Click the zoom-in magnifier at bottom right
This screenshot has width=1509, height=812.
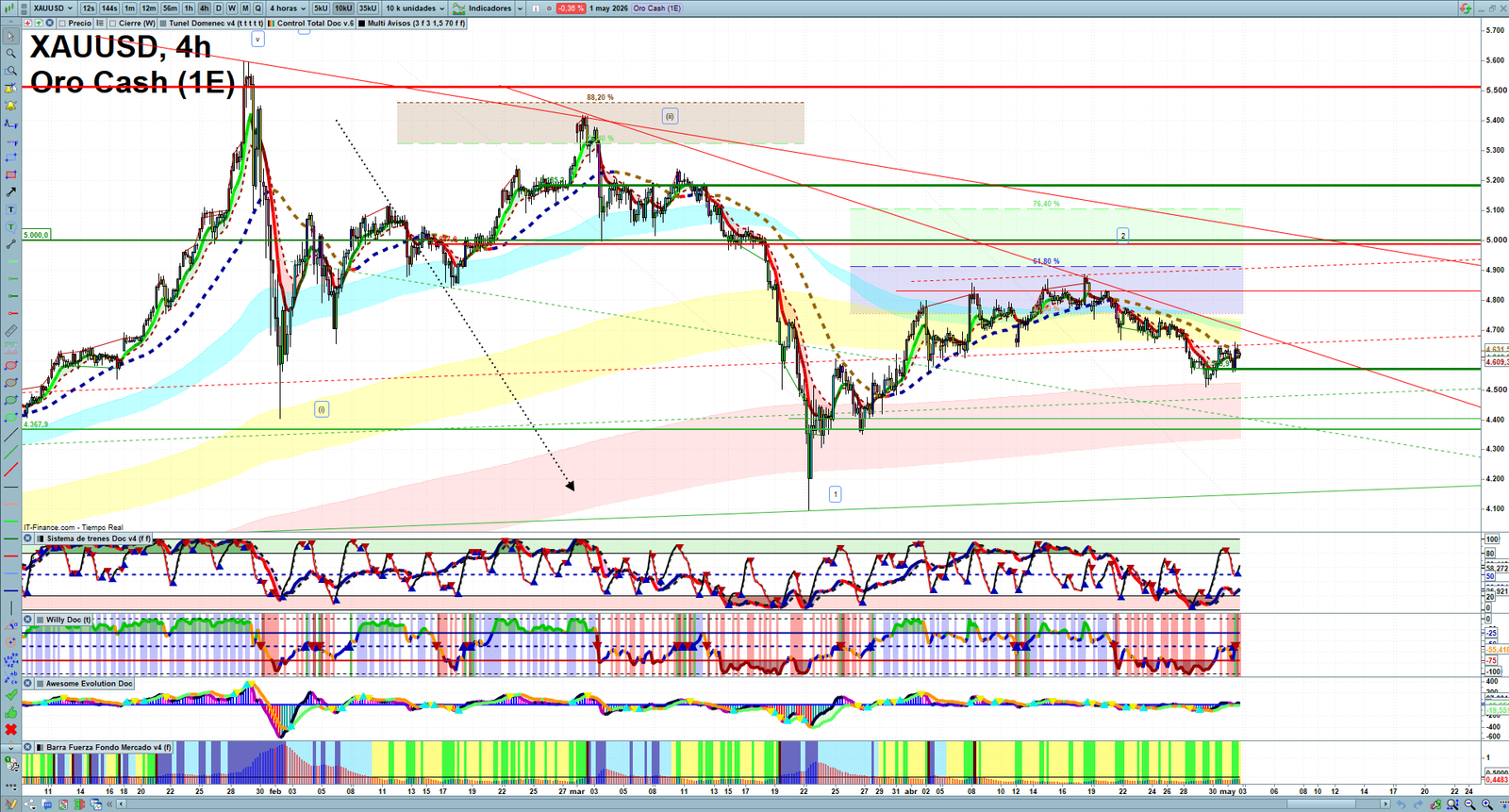[x=1487, y=804]
